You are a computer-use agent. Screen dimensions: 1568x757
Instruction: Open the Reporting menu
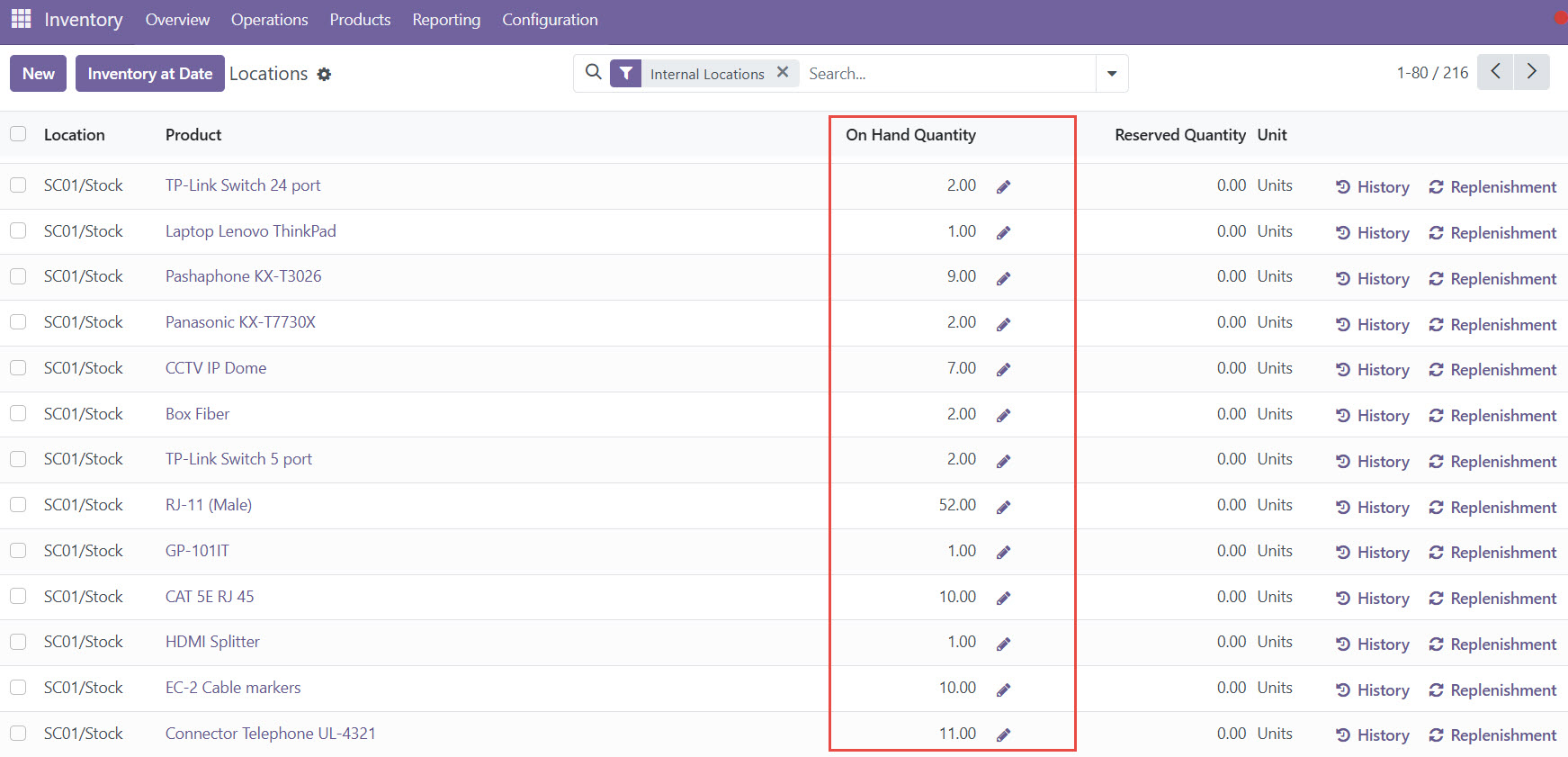pos(446,20)
